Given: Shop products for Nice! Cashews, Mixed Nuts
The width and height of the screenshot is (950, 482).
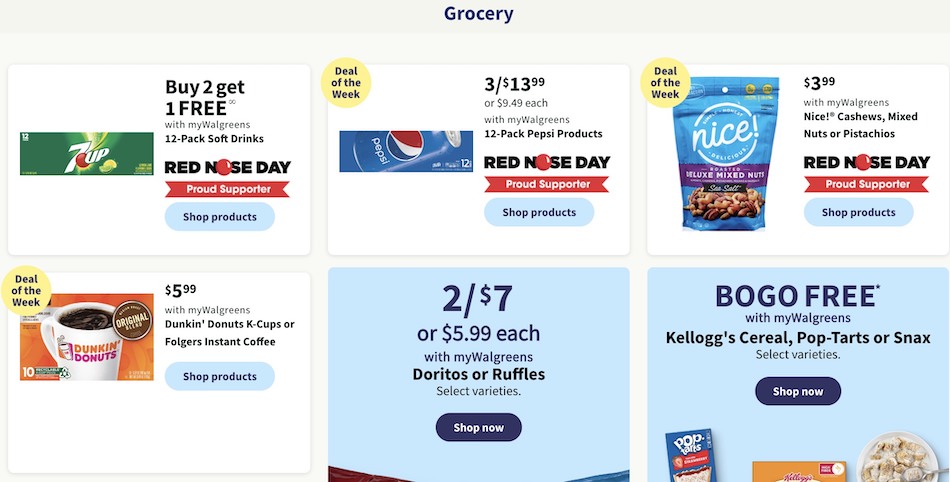Looking at the screenshot, I should coord(859,212).
